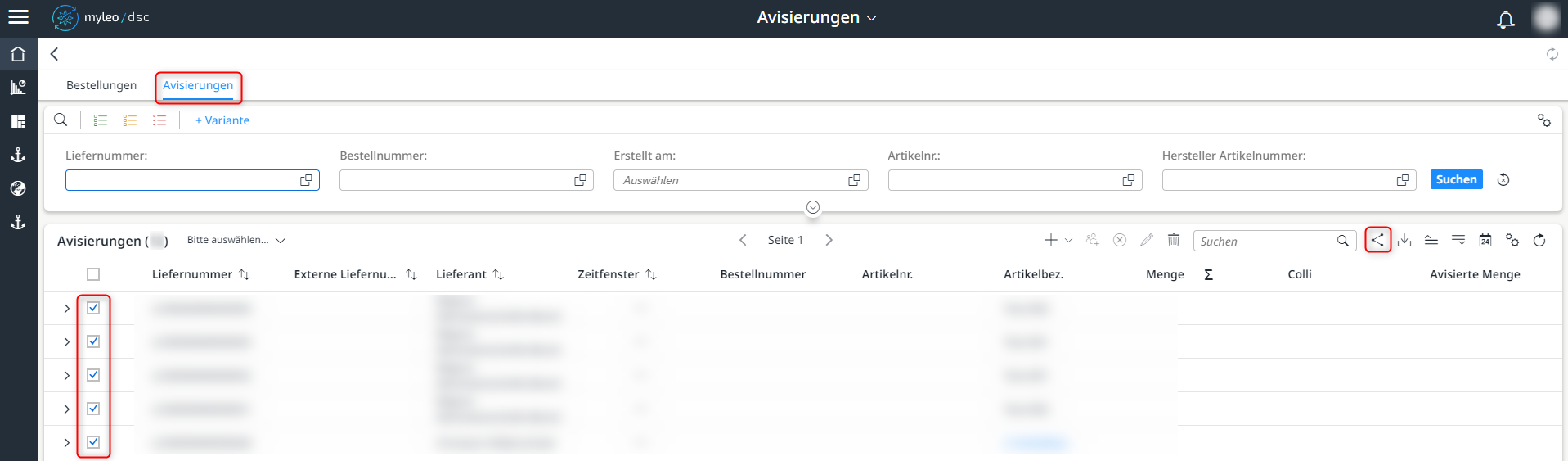
Task: Open the calendar 24 icon
Action: pyautogui.click(x=1485, y=240)
